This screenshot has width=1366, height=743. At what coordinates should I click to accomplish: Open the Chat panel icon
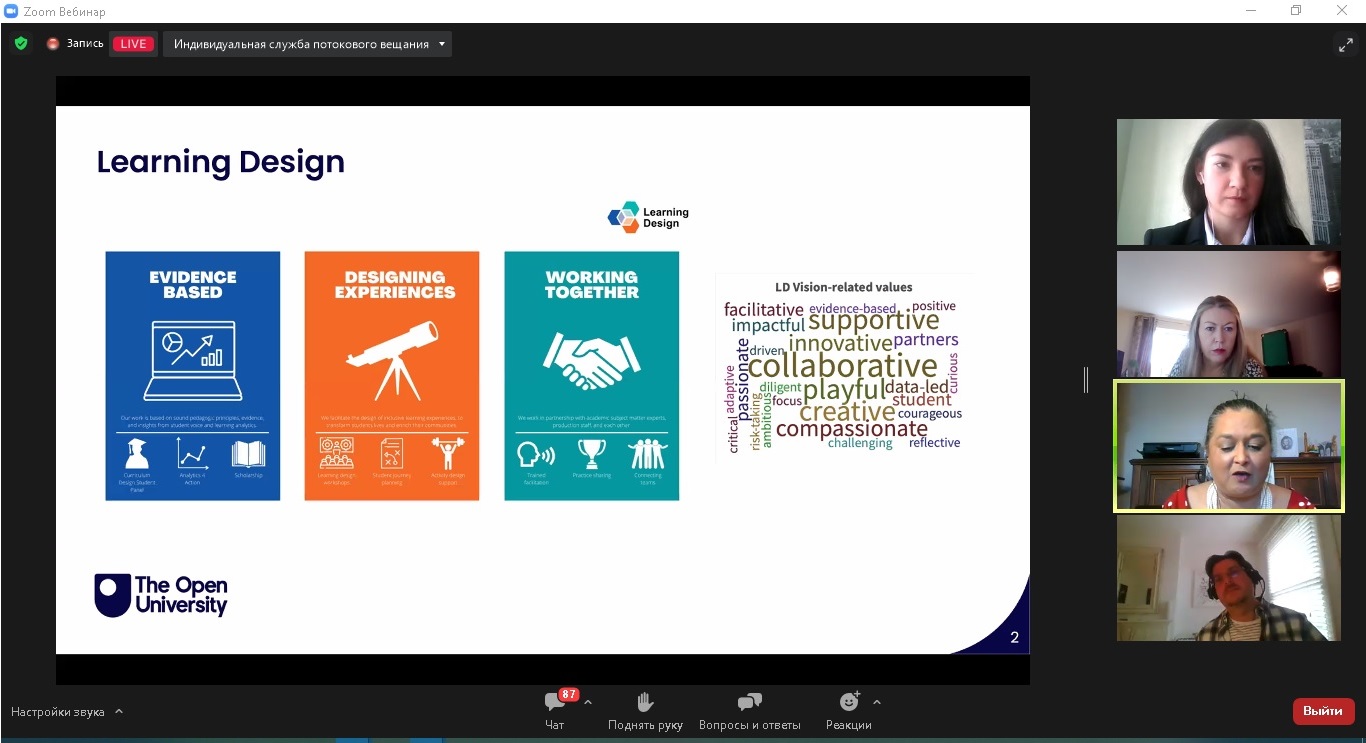554,702
